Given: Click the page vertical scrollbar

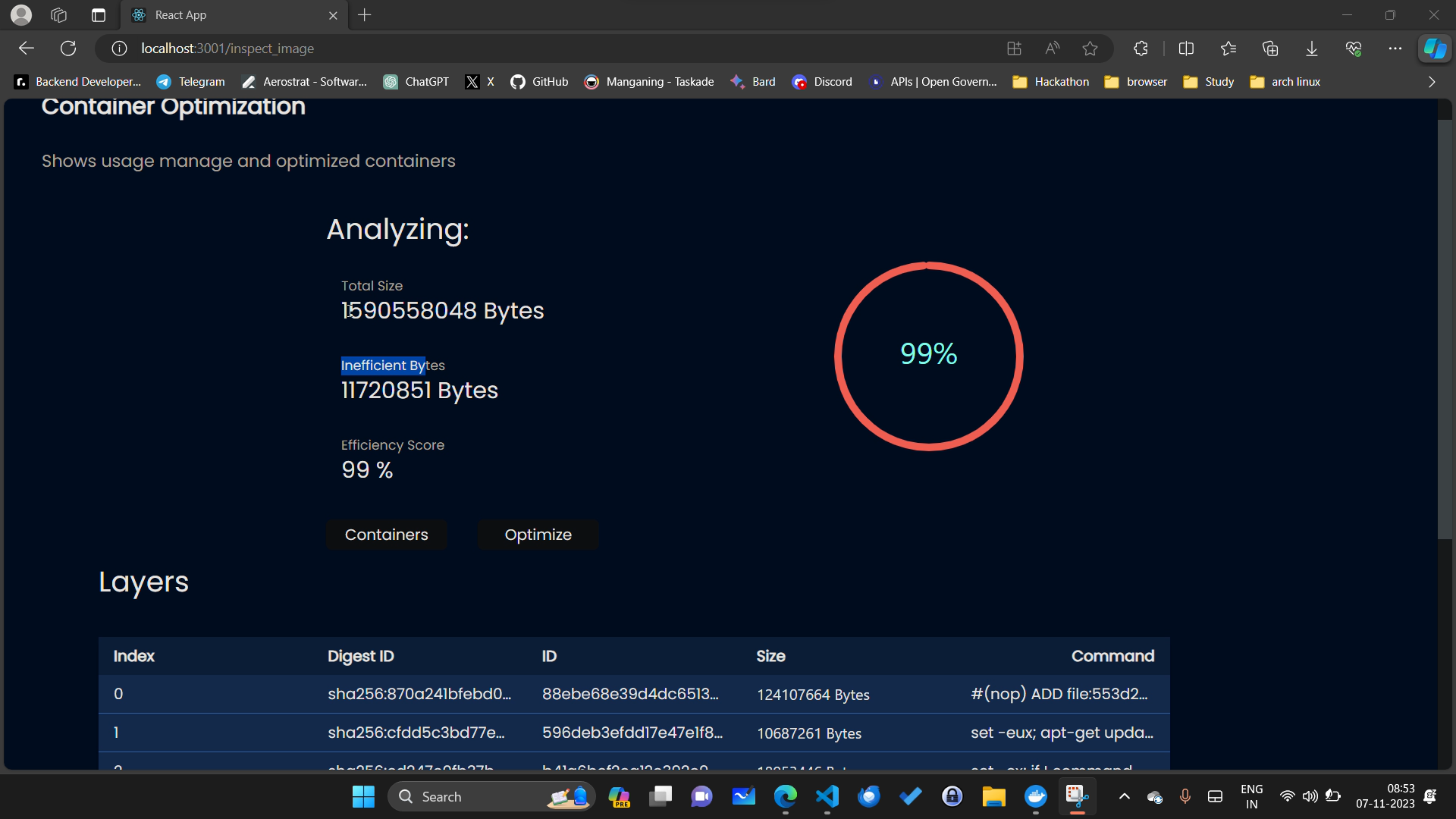Looking at the screenshot, I should tap(1444, 326).
